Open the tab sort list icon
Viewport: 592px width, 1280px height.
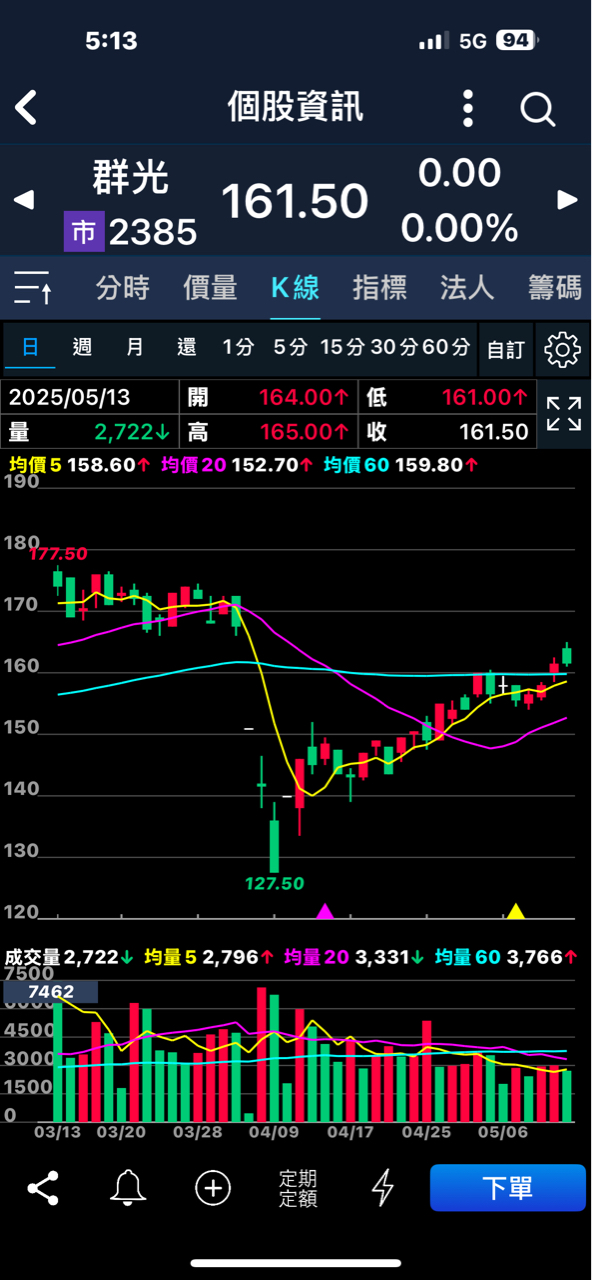pyautogui.click(x=32, y=288)
